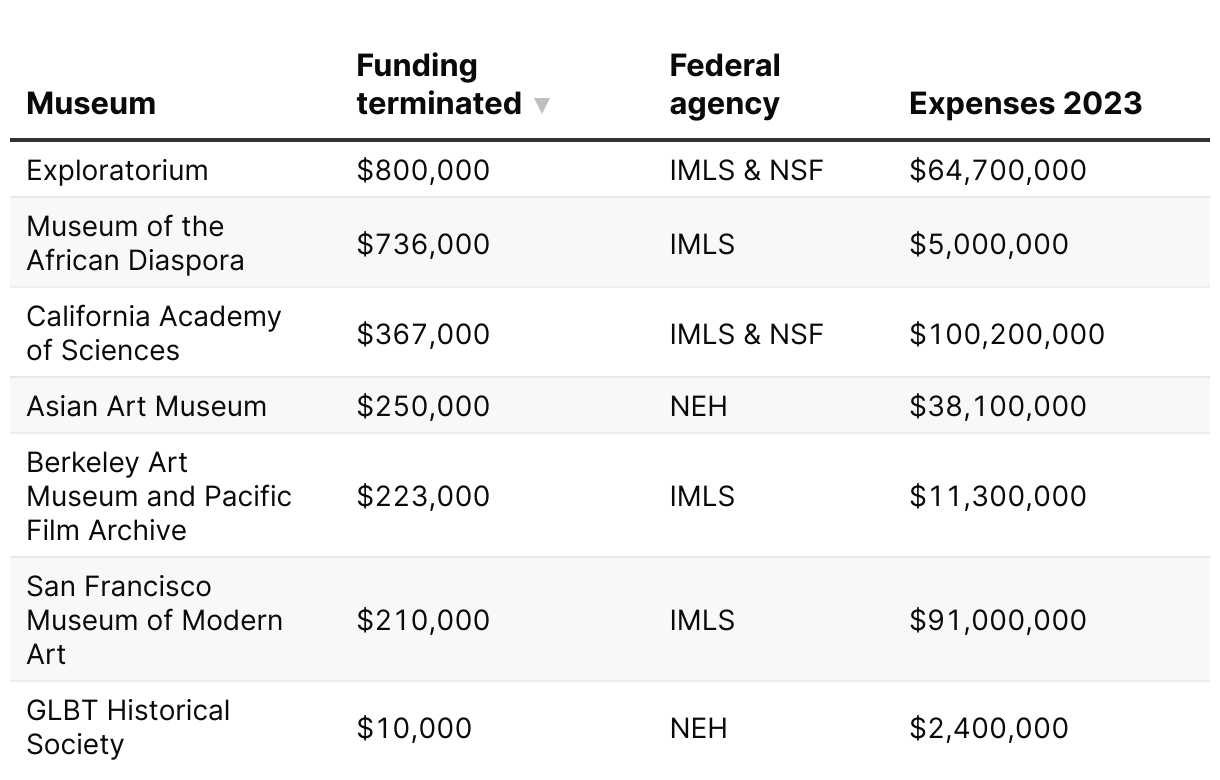Select Berkeley Art Museum and Pacific Film Archive
This screenshot has height=780, width=1220.
159,496
